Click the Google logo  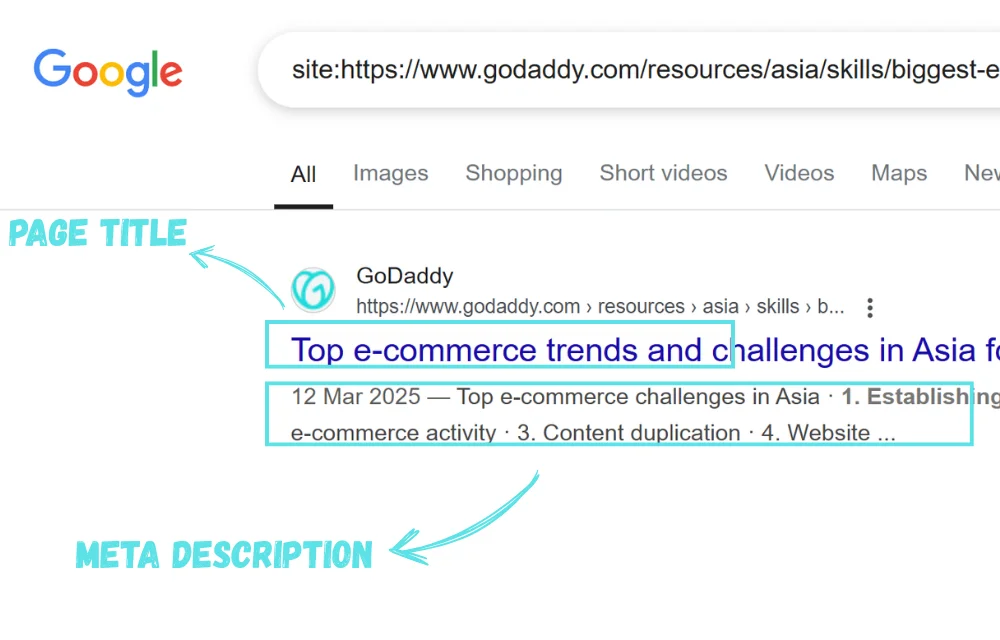[108, 70]
